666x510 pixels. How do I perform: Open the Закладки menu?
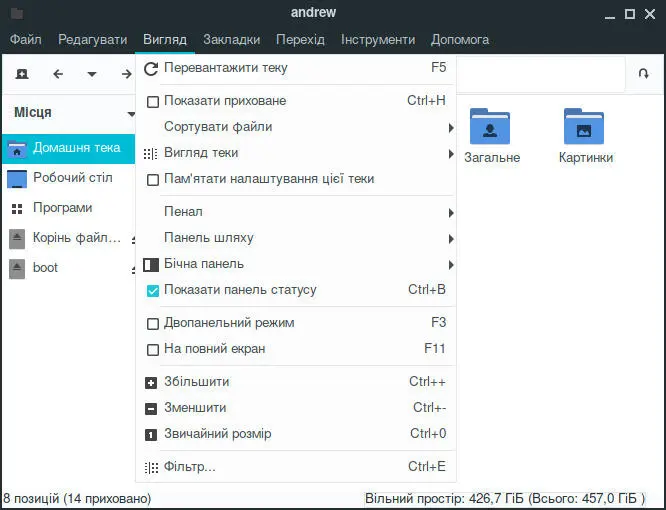pos(231,40)
